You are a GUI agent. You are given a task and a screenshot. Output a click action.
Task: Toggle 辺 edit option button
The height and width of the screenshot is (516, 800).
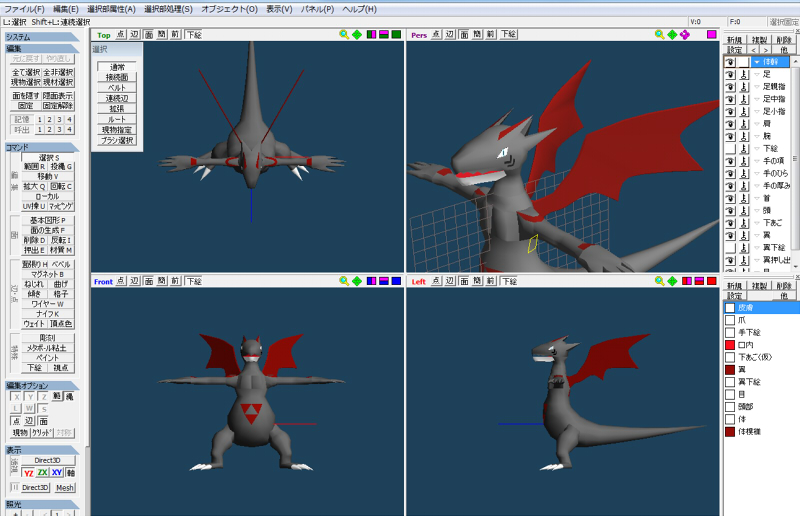(29, 421)
